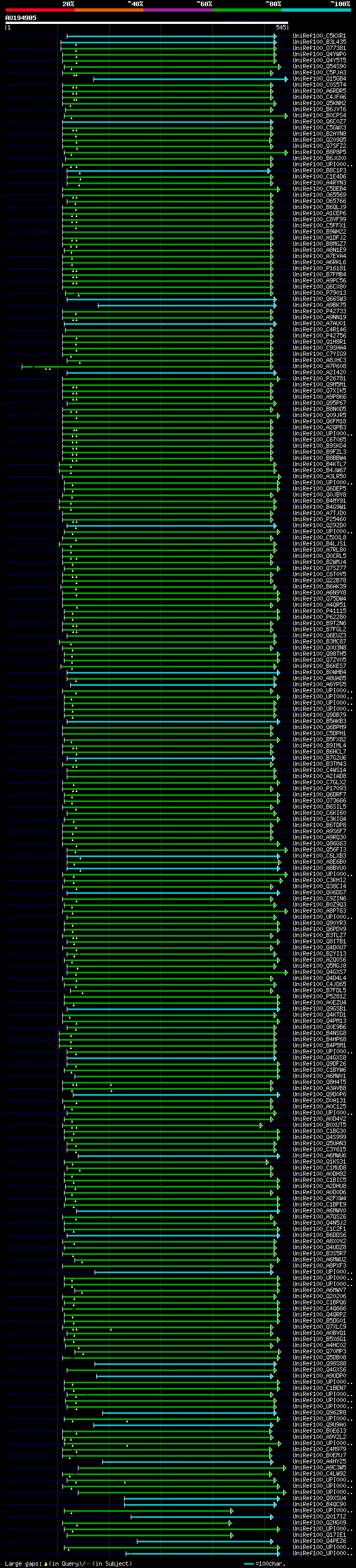Viewport: 356px width, 1568px height.
Task: Select hit label UniRef100_B4KTL7
Action: pos(319,464)
